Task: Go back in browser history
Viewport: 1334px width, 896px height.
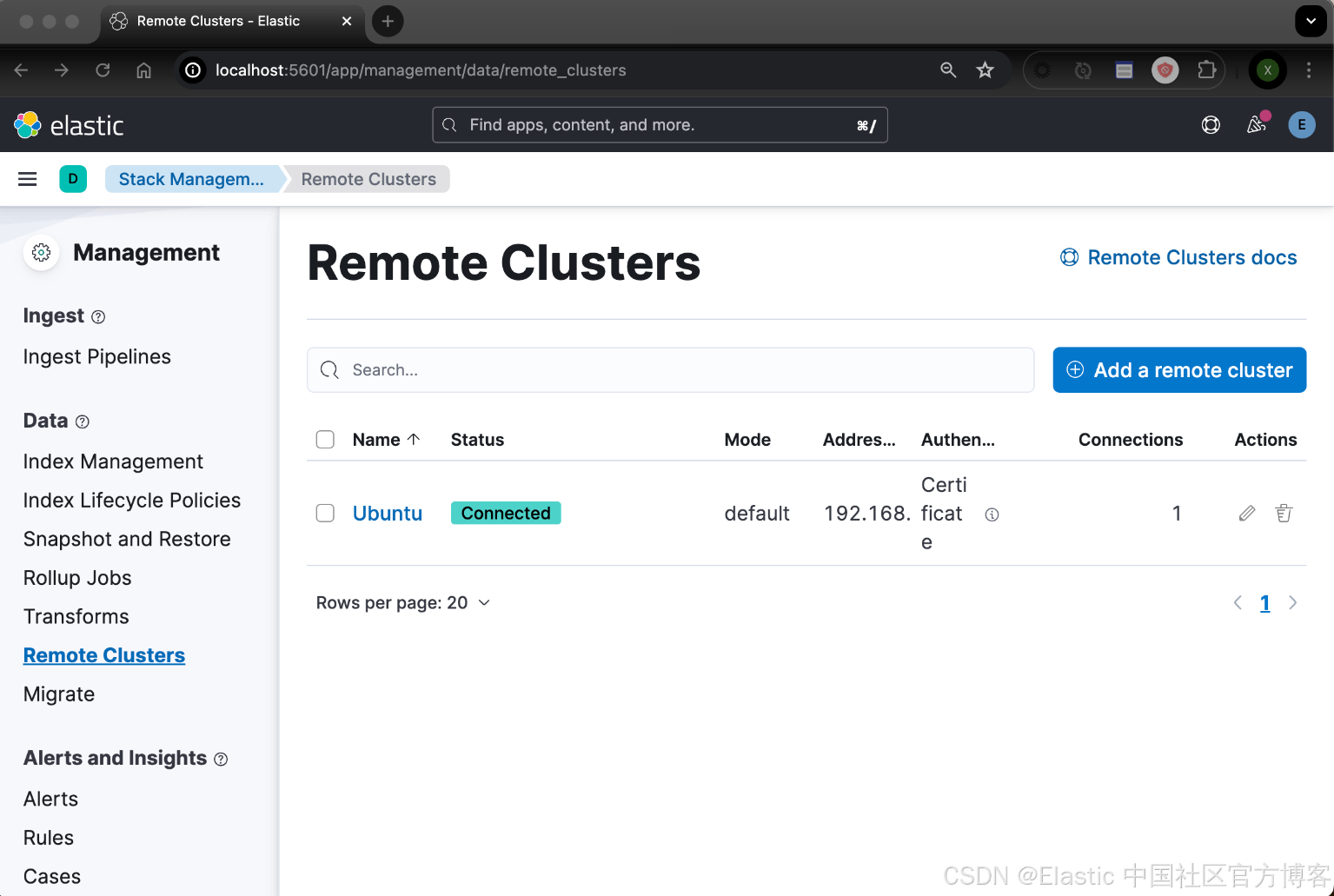Action: tap(22, 70)
